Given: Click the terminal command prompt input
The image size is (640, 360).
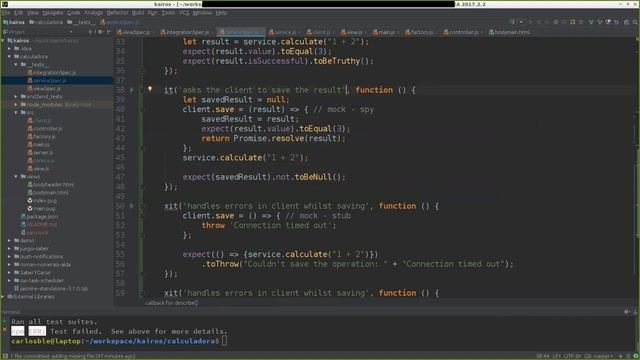Looking at the screenshot, I should coord(224,341).
